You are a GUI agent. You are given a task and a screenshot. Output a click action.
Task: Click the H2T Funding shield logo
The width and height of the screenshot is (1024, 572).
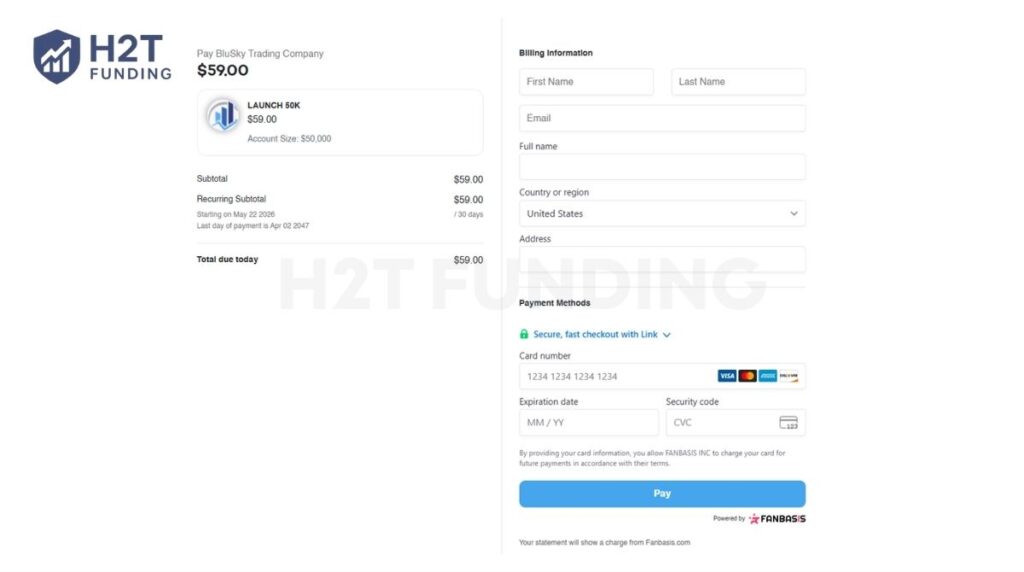pos(57,57)
